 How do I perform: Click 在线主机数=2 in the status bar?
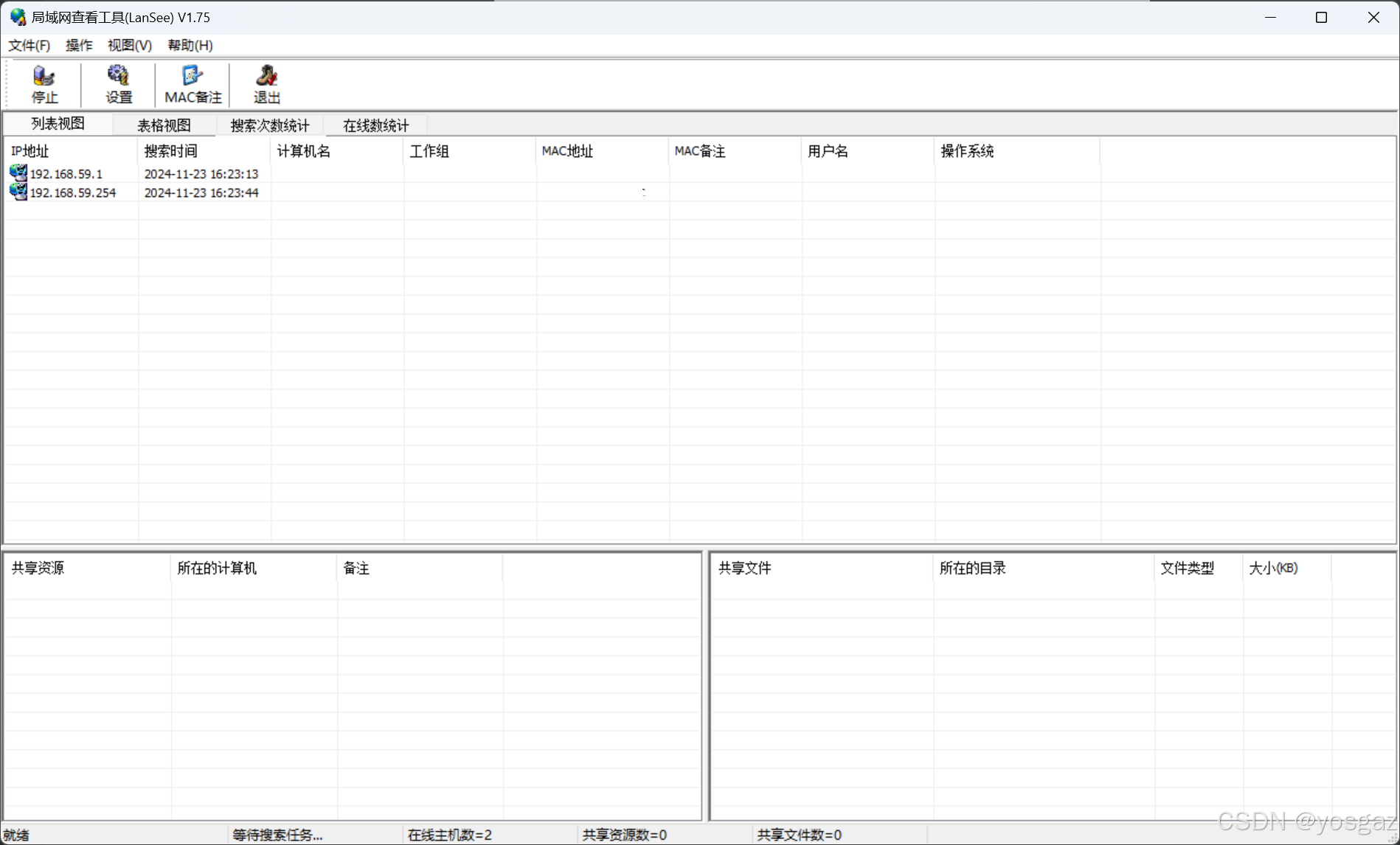point(449,835)
